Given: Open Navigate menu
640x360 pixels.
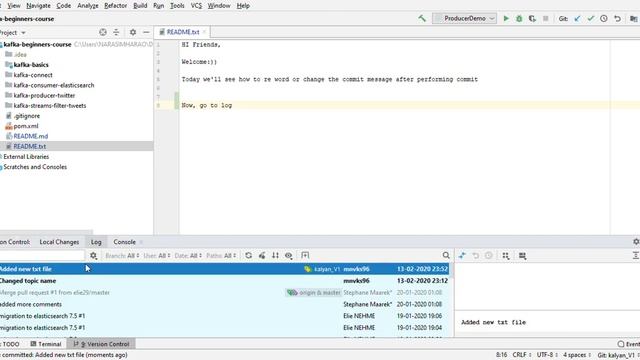Looking at the screenshot, I should coord(38,6).
